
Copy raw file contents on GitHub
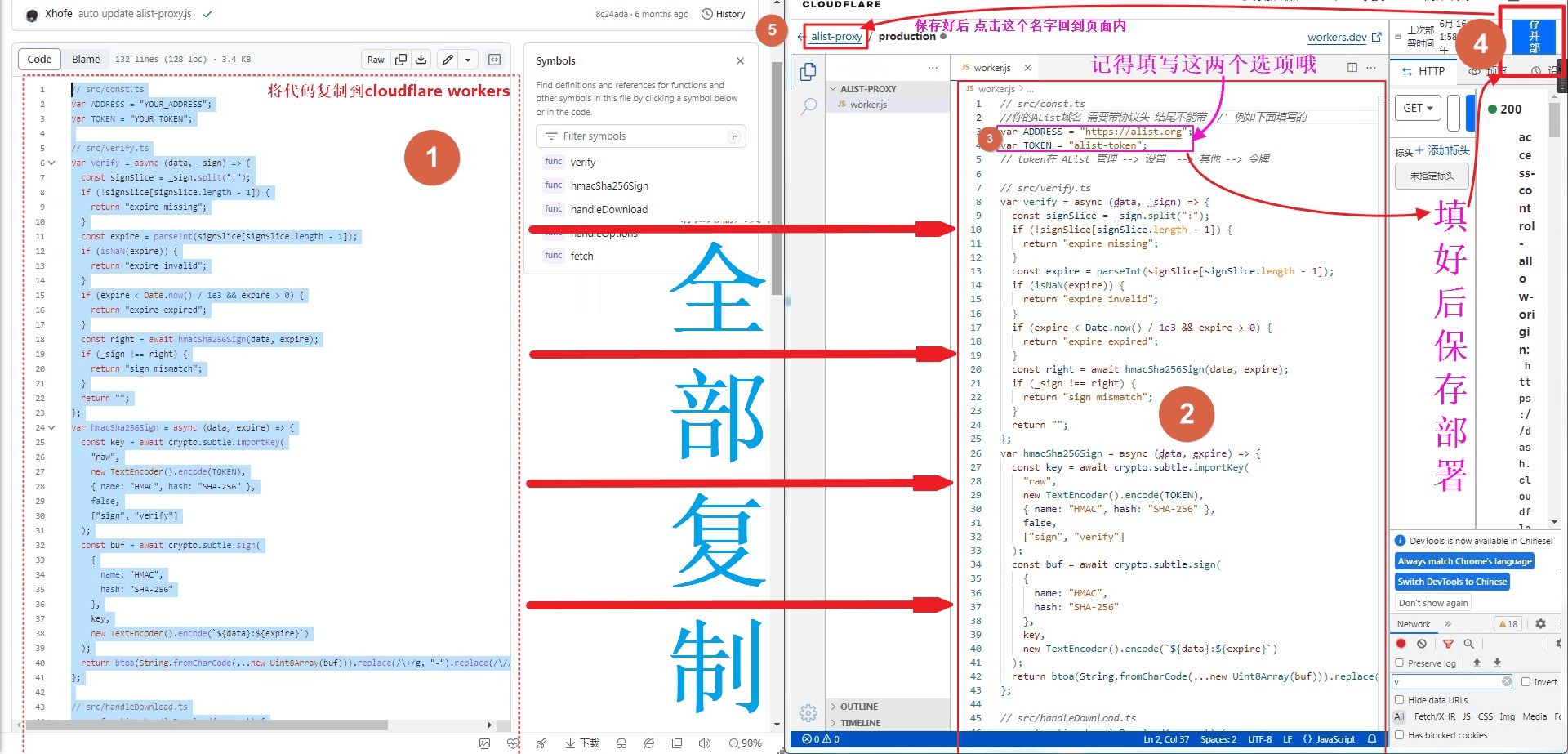401,60
